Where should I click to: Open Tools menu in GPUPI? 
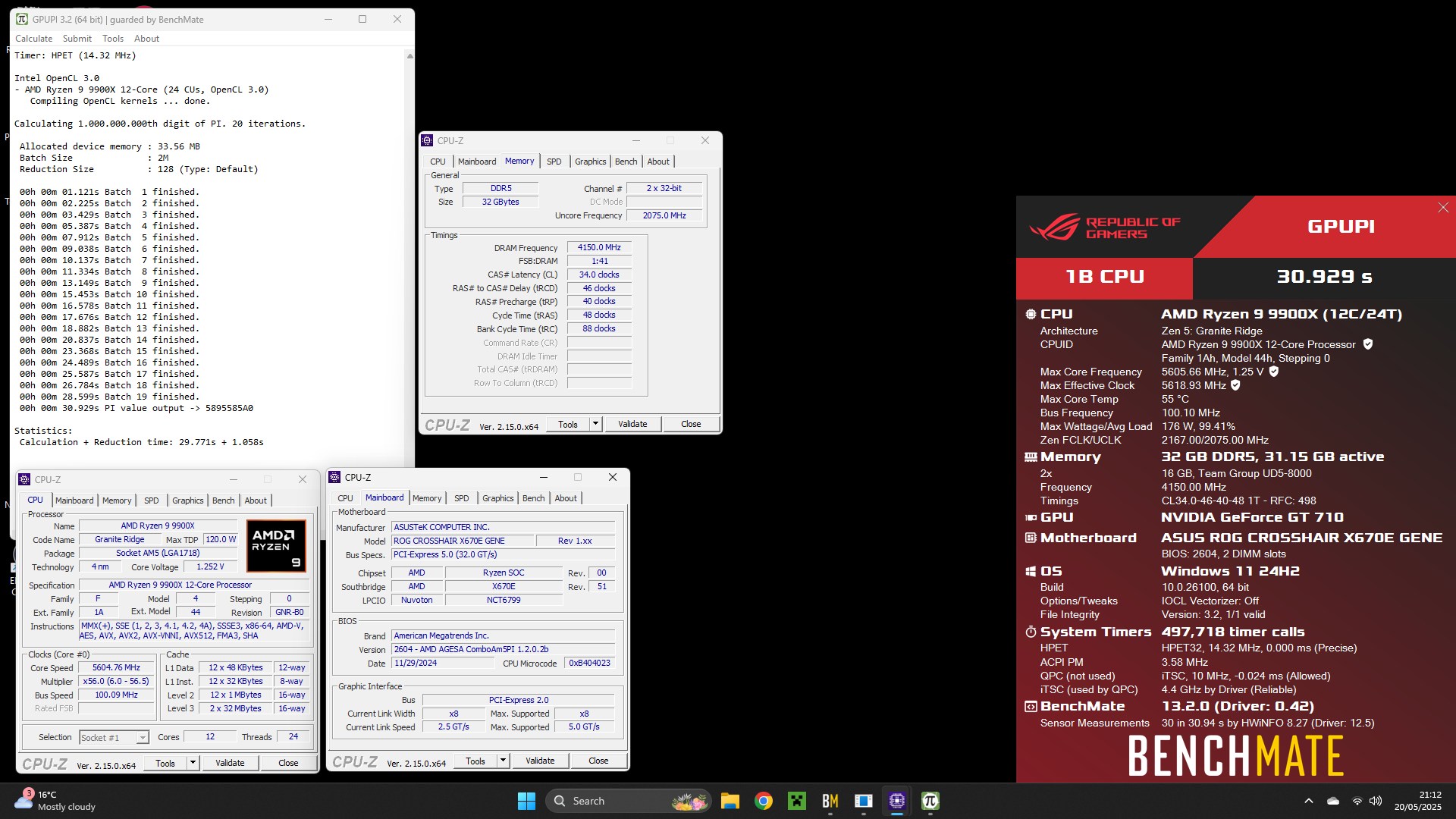tap(113, 39)
